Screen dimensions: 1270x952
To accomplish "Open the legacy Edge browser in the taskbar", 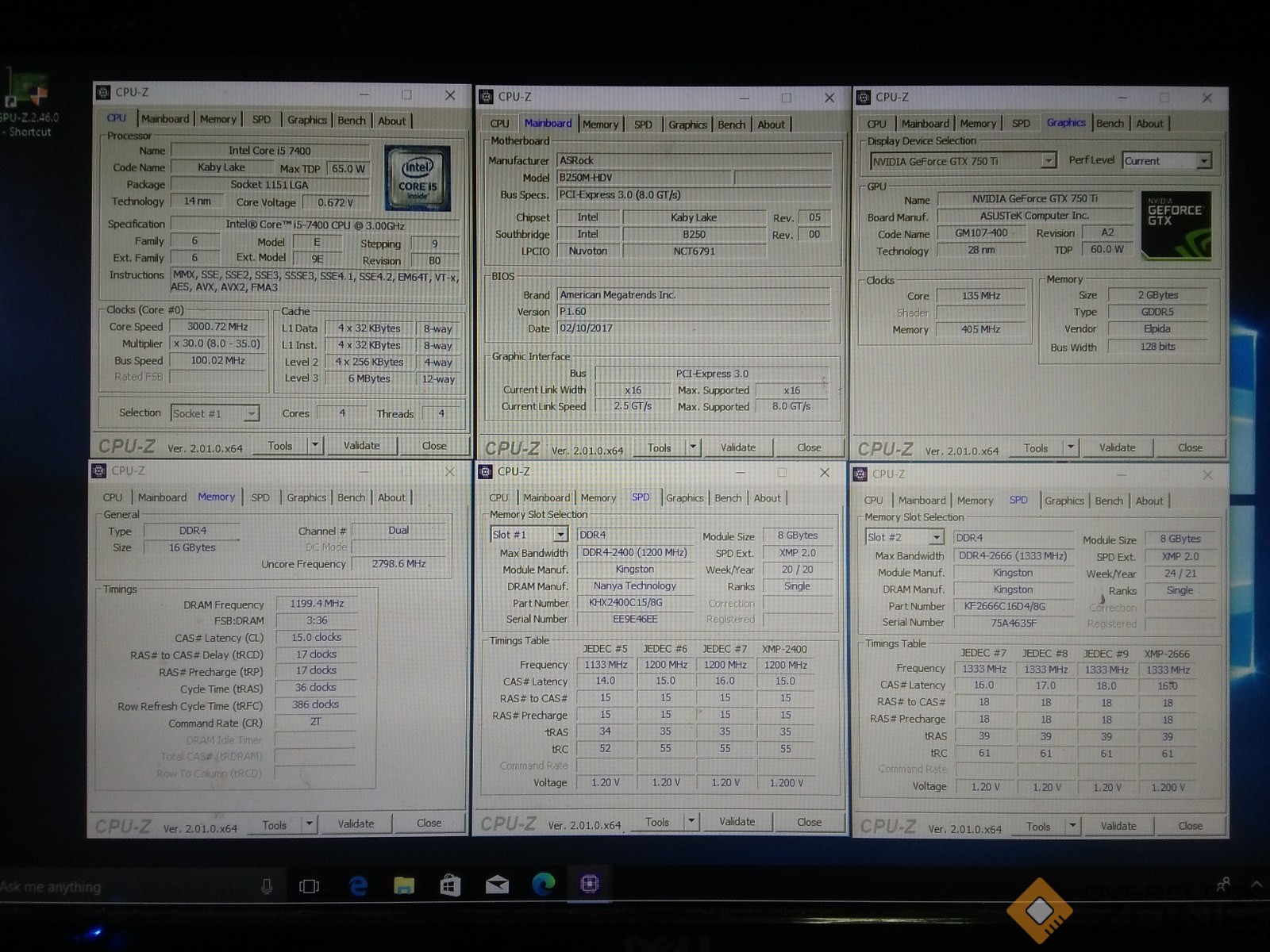I will [358, 885].
